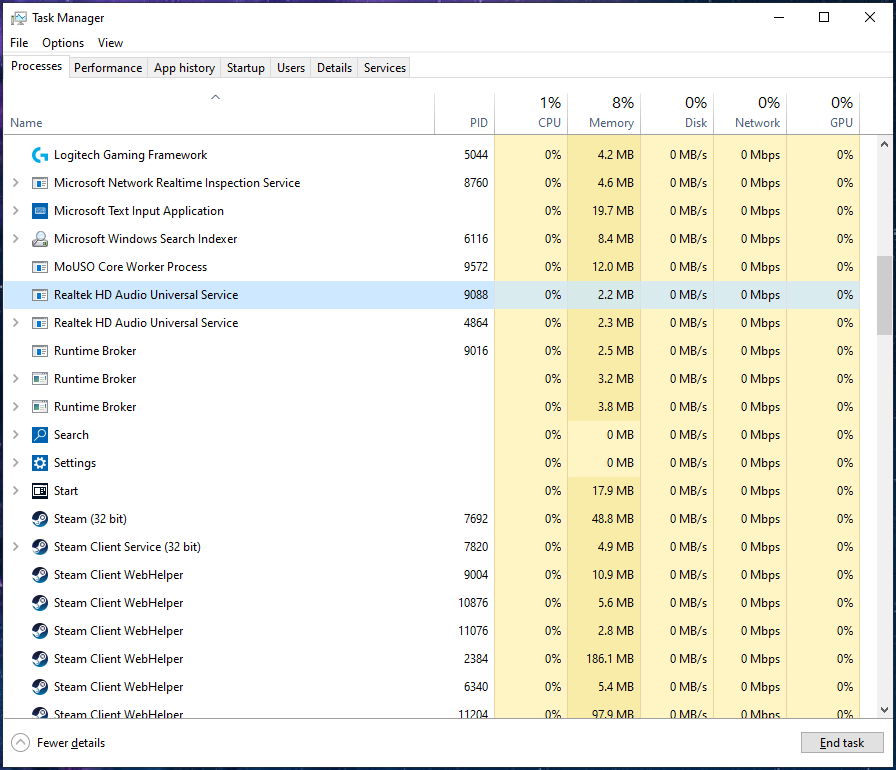Sort by the Name column header
Viewport: 896px width, 770px height.
219,114
